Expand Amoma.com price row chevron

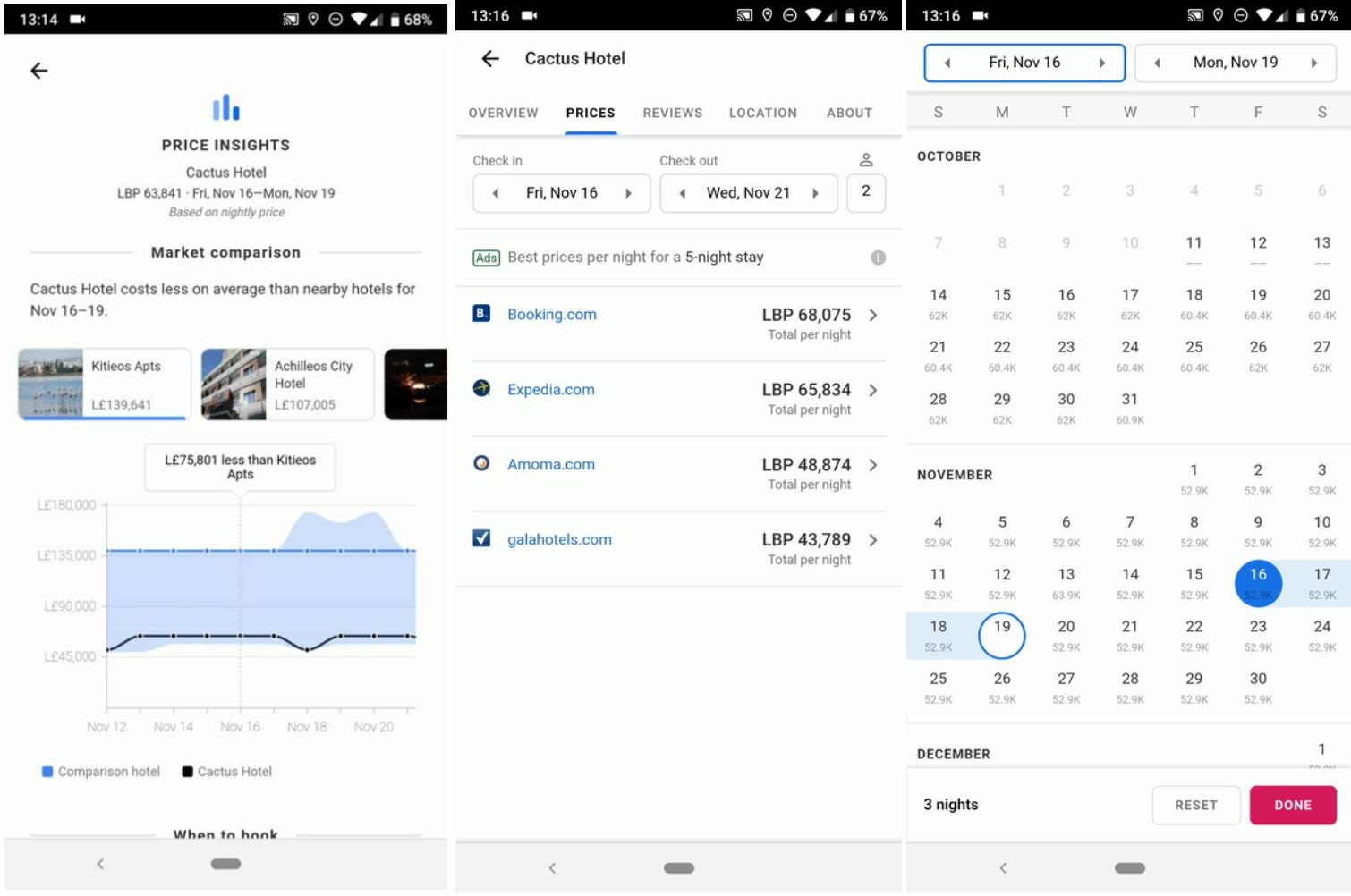873,465
